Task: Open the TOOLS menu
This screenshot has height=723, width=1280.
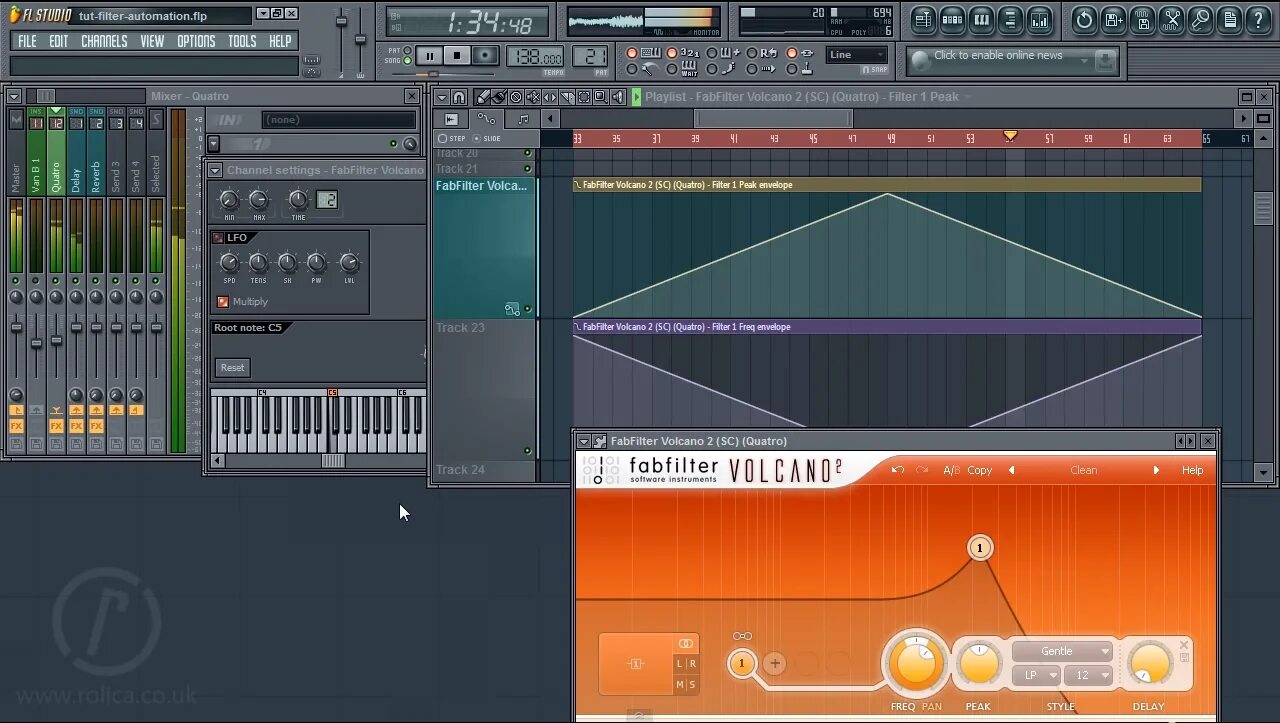Action: (x=242, y=41)
